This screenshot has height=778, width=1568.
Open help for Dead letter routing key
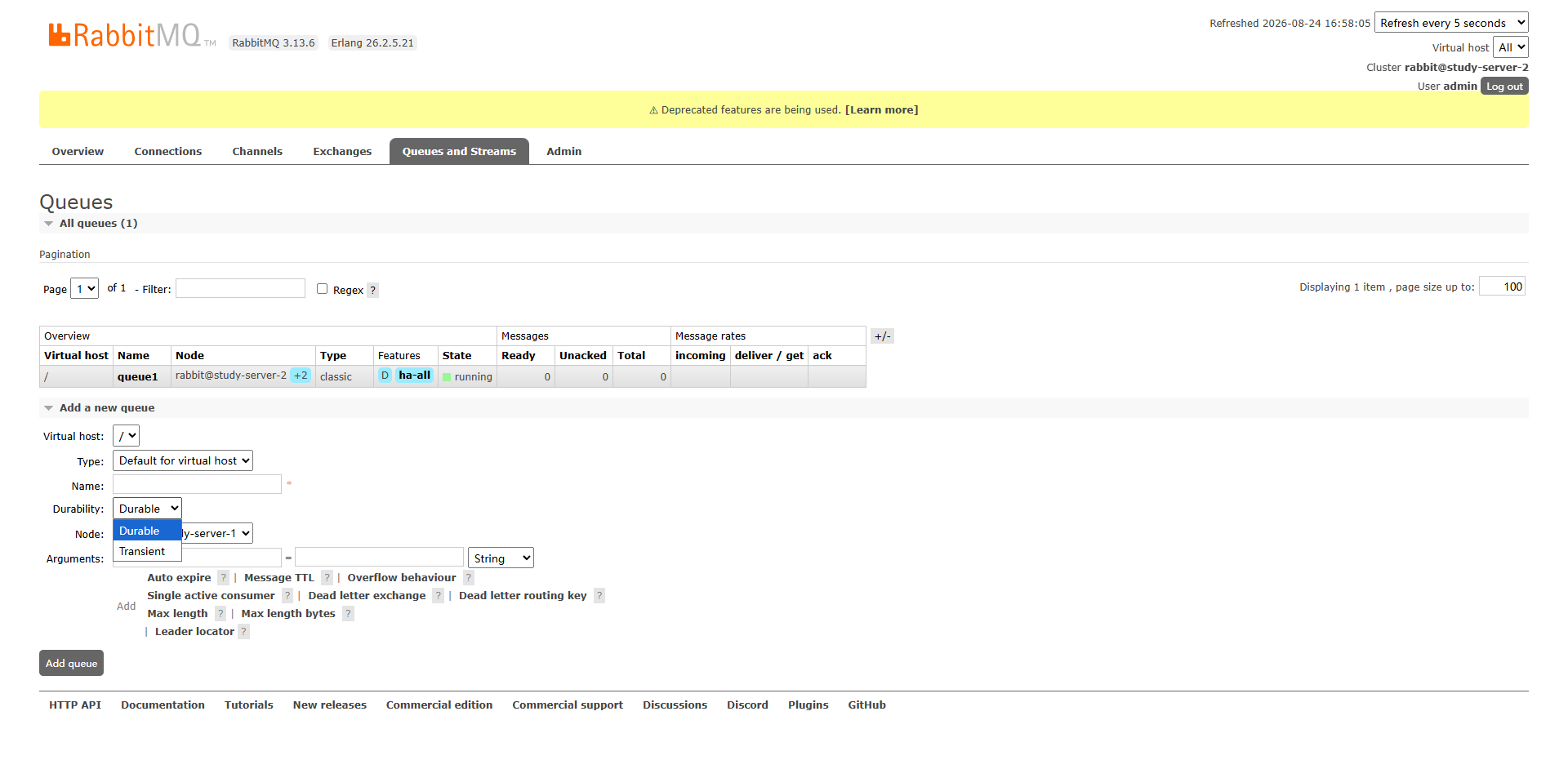click(599, 595)
